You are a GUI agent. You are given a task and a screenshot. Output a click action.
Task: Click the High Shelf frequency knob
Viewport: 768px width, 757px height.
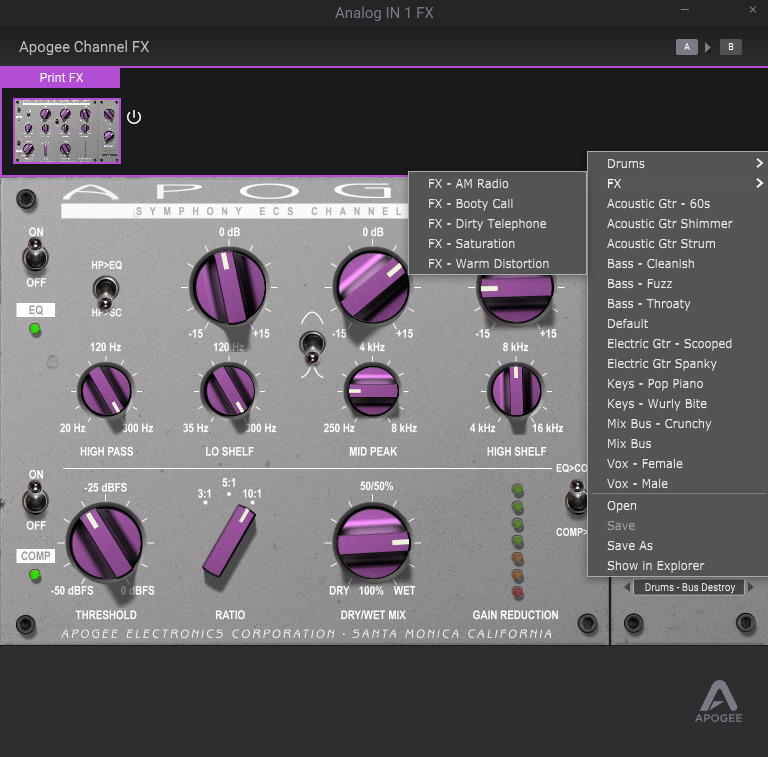click(x=515, y=390)
